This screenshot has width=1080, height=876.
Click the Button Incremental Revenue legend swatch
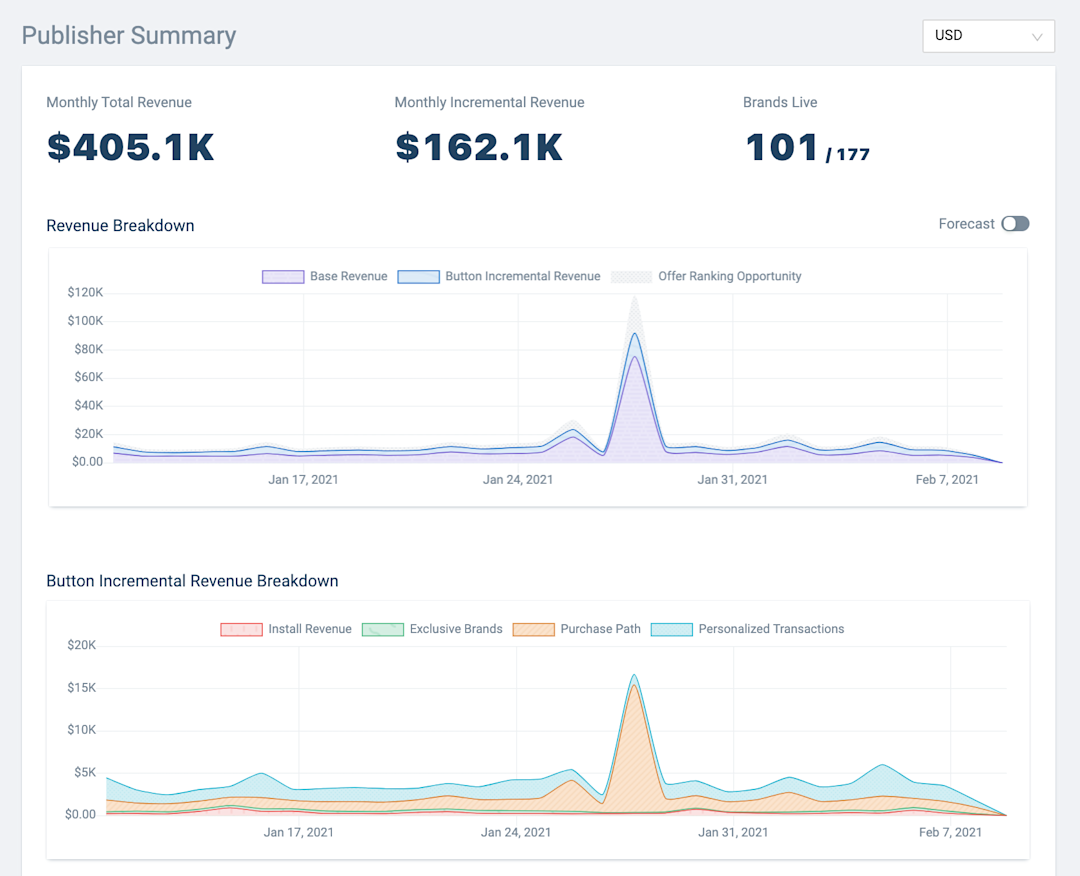(x=419, y=277)
